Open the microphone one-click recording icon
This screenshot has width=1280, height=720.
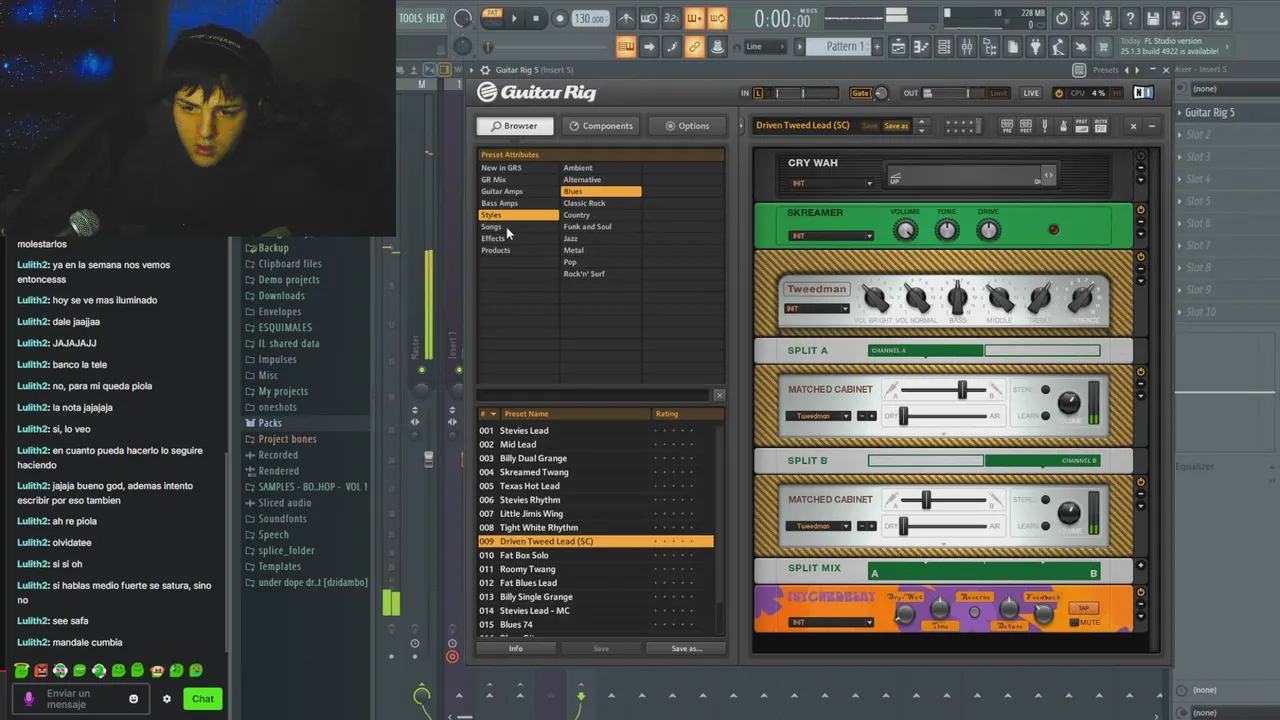click(x=1107, y=18)
